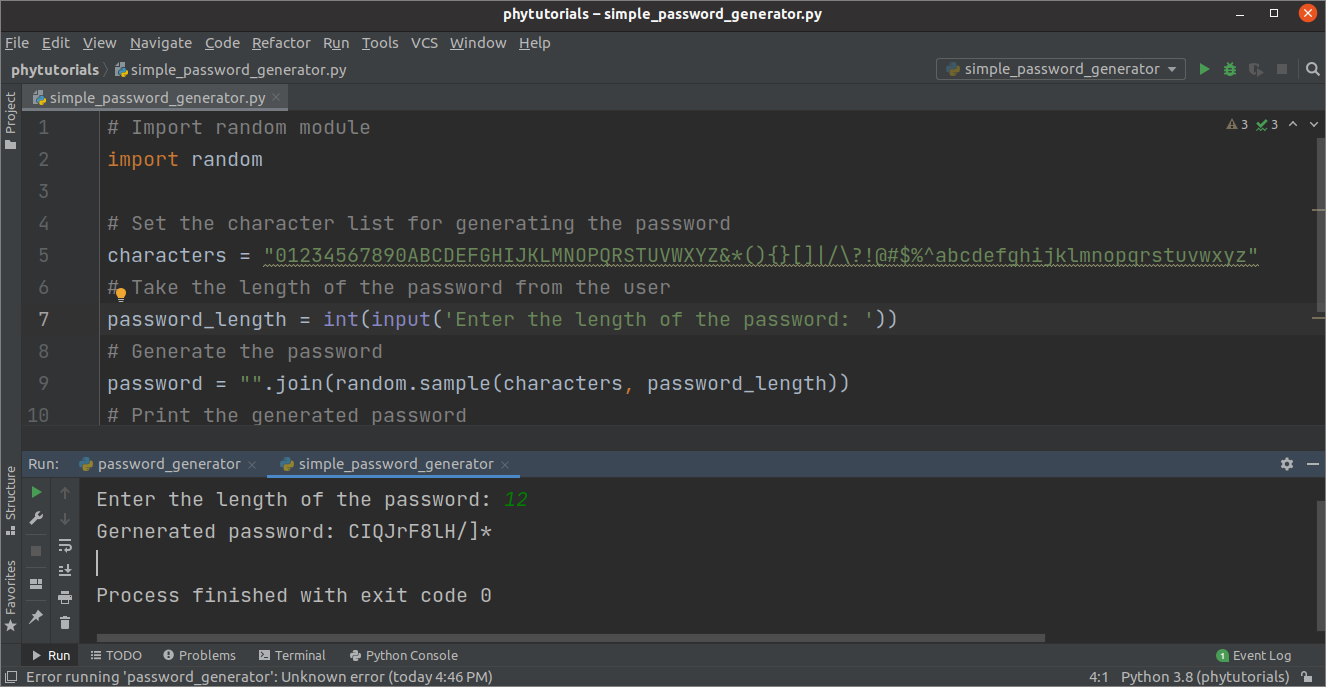This screenshot has height=687, width=1326.
Task: Pin the Run tab
Action: [x=35, y=618]
